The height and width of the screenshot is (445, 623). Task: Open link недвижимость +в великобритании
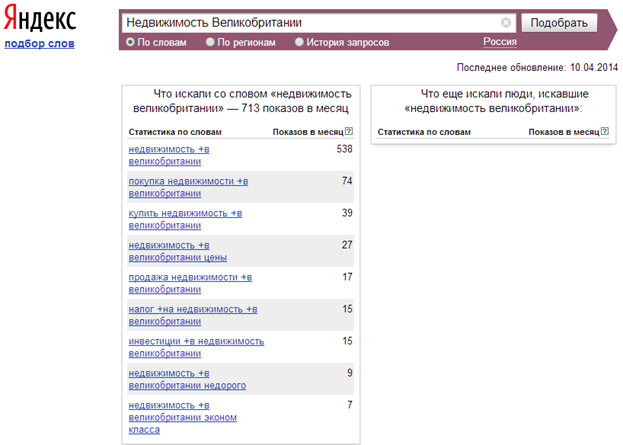coord(169,155)
